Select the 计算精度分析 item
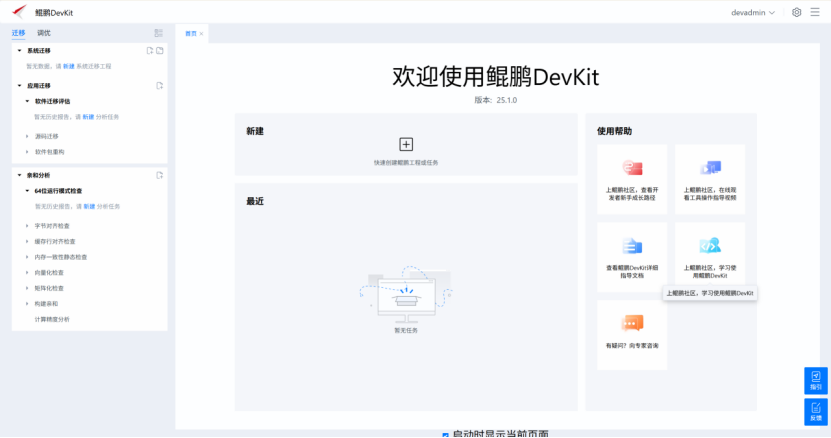Viewport: 831px width, 438px height. tap(52, 319)
